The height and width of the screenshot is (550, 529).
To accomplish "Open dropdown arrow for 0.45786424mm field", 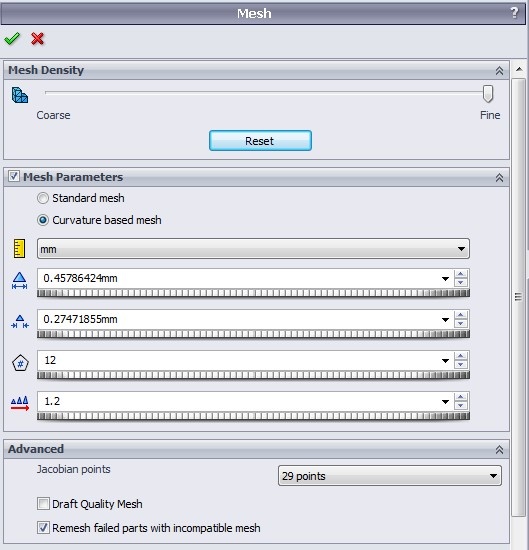I will coord(445,279).
